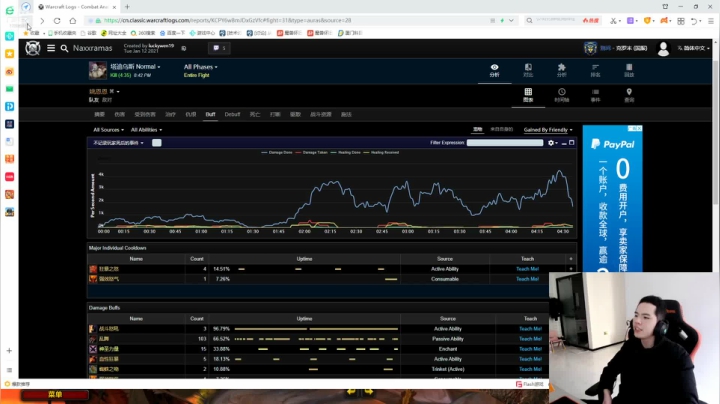Open the damage done tab
The image size is (720, 404).
coord(119,114)
